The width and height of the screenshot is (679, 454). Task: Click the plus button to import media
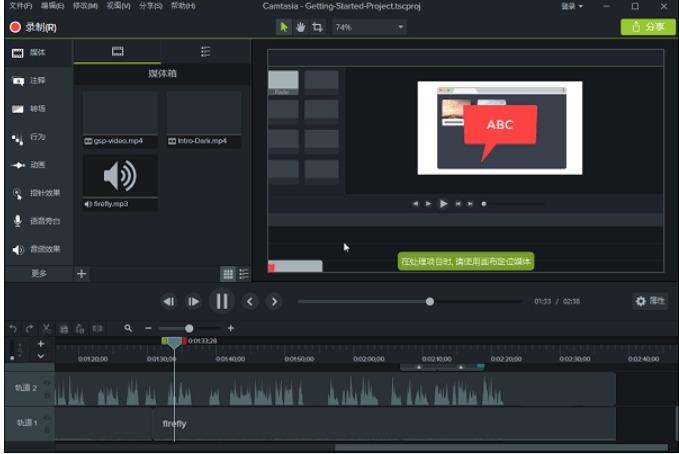[x=81, y=274]
